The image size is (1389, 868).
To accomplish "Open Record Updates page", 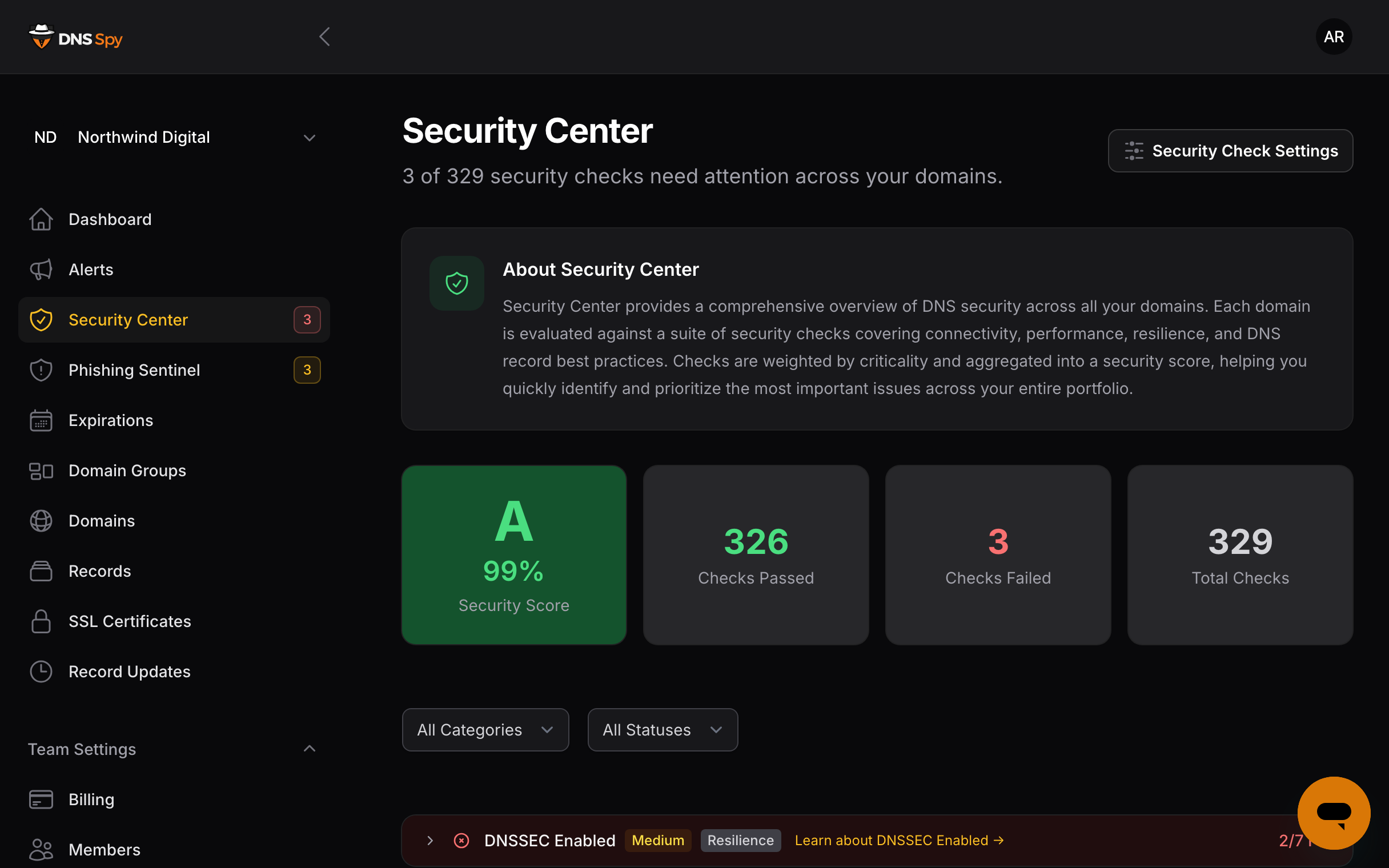I will tap(175, 672).
